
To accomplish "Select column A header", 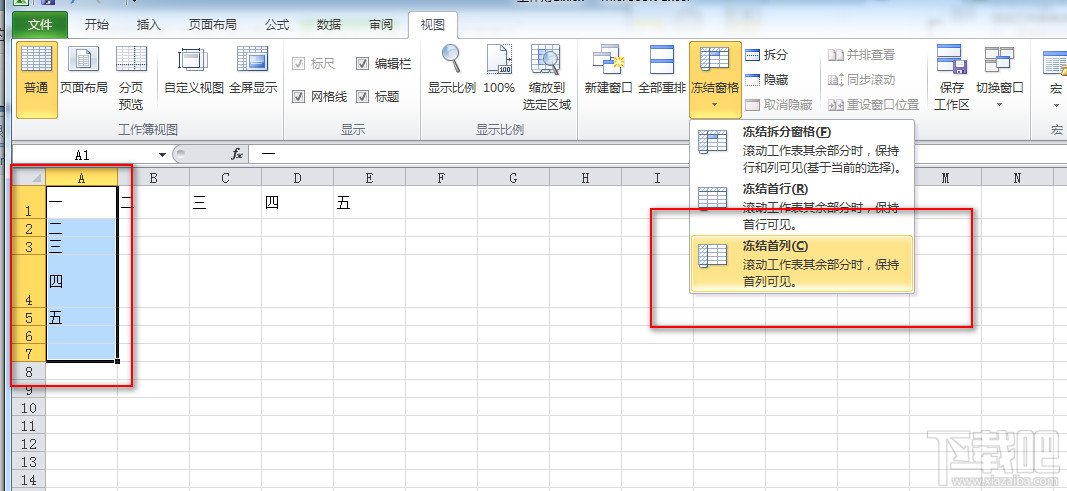I will (82, 177).
